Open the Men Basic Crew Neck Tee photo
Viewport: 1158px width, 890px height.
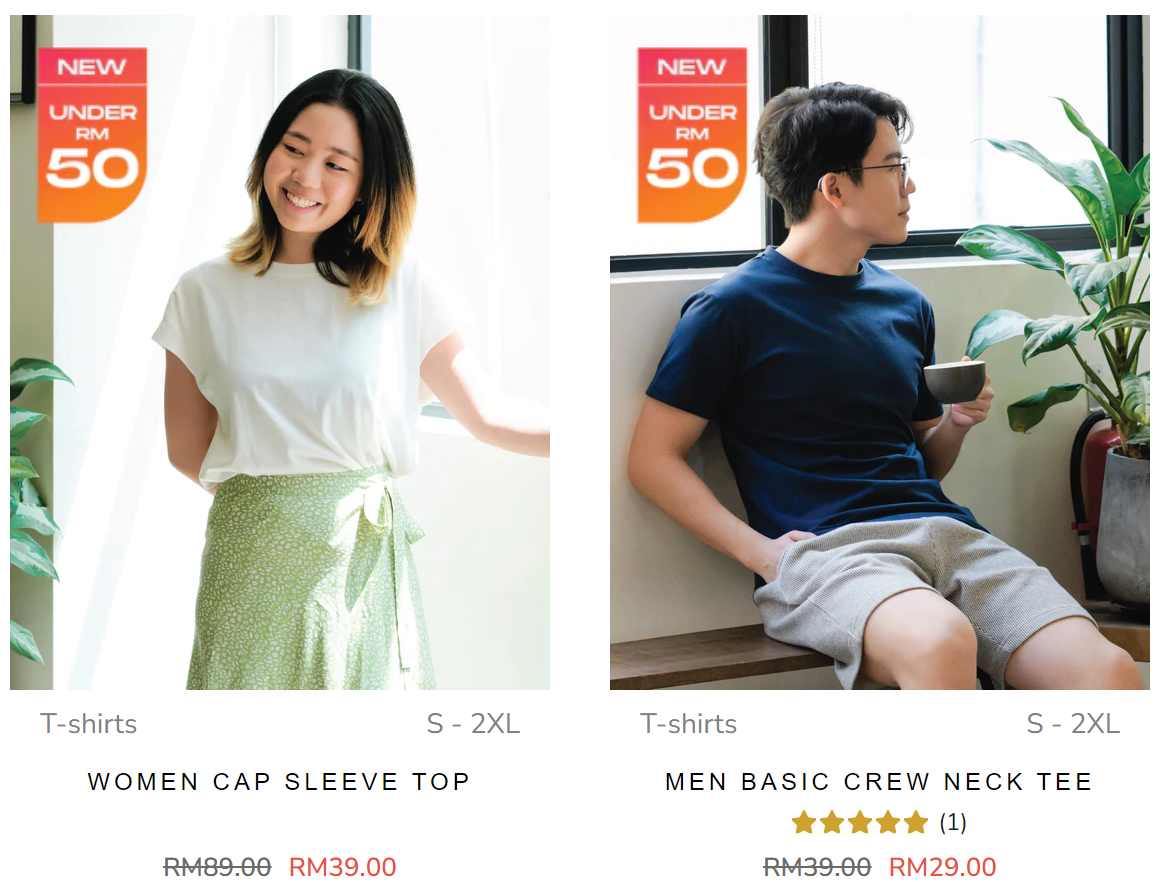point(880,352)
